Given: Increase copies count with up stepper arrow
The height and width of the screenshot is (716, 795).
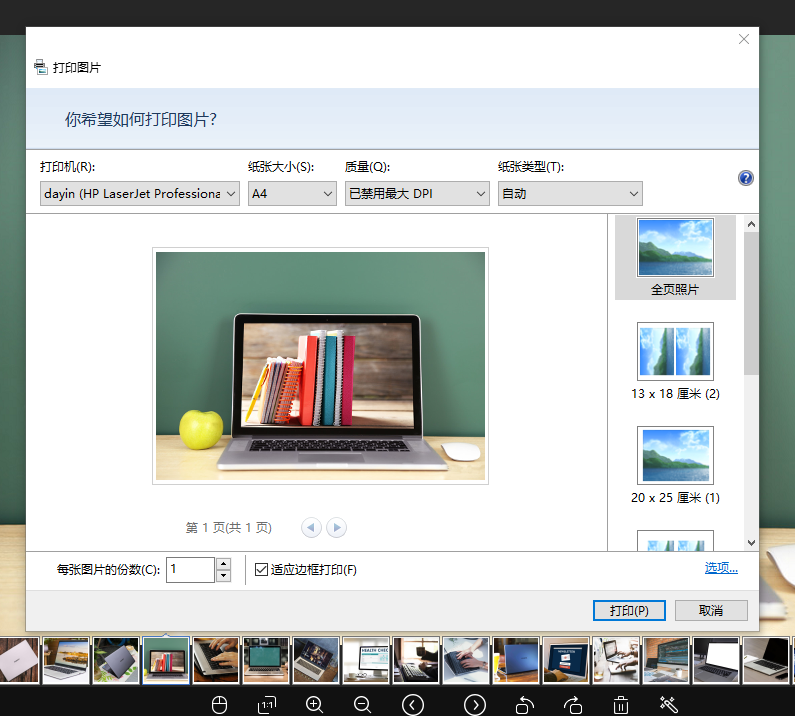Looking at the screenshot, I should (223, 564).
